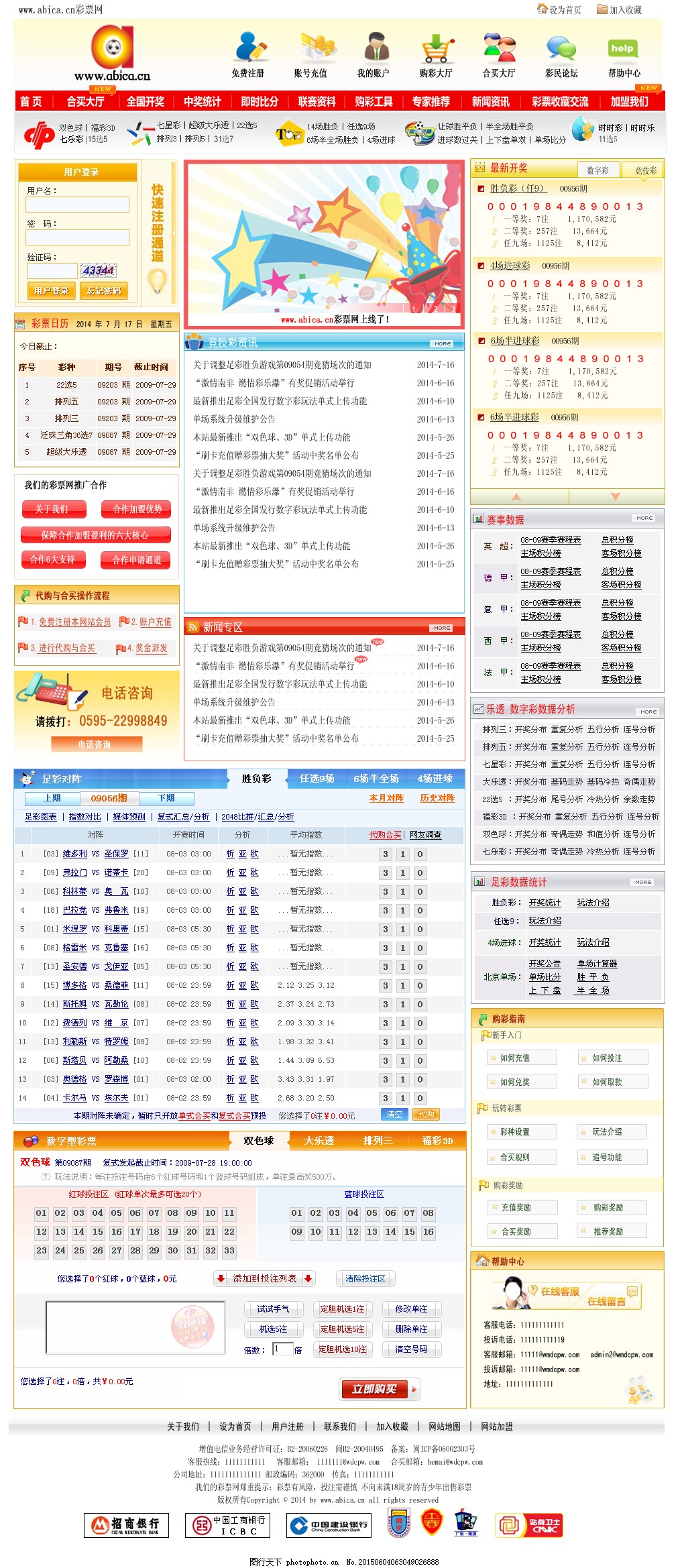Click the 用户登录 login button
682x1568 pixels.
click(x=52, y=290)
